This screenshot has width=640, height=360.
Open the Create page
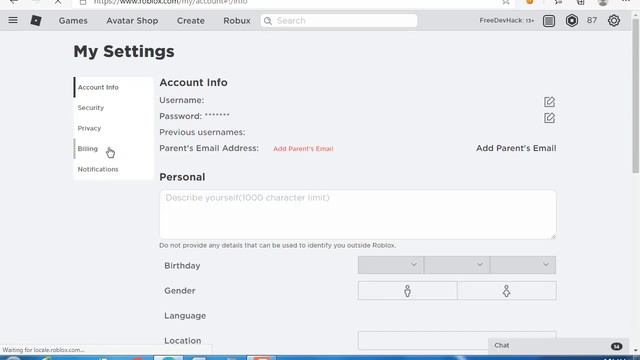(191, 21)
